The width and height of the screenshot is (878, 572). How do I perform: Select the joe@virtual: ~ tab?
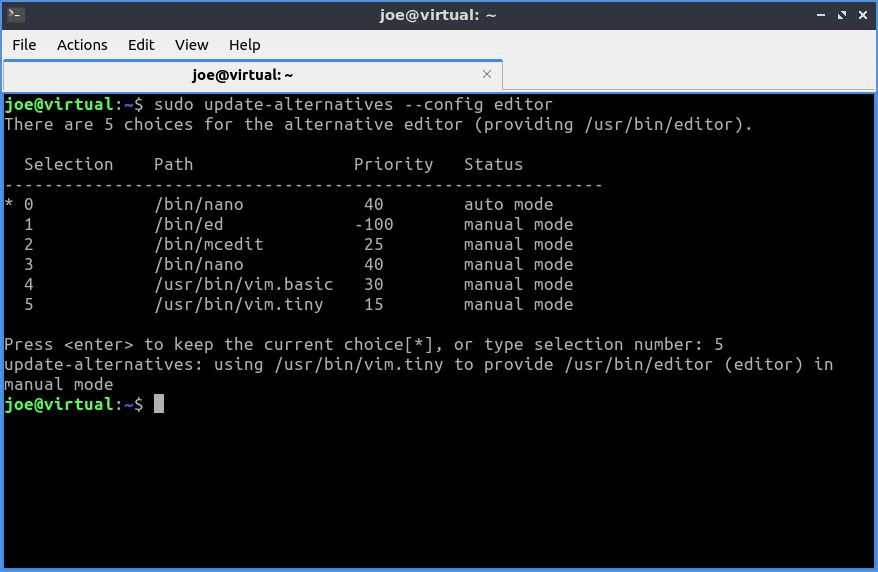click(253, 75)
